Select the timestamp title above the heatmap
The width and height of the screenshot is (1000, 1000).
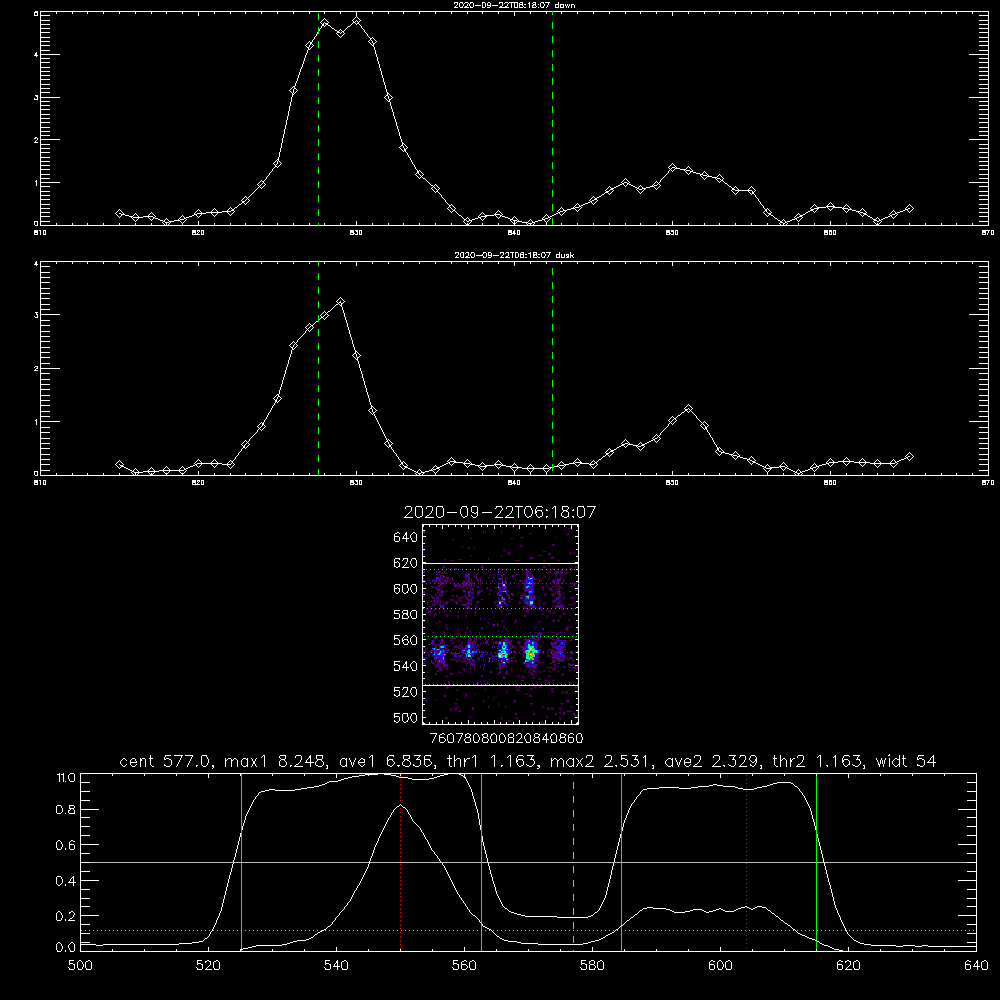coord(499,512)
